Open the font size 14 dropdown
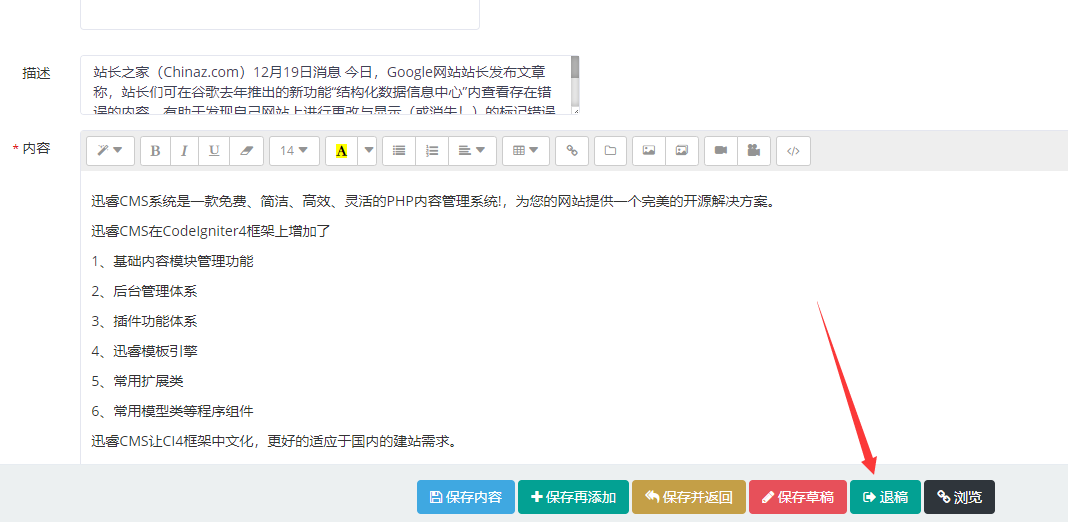Screen dimensions: 1068x522 294,151
